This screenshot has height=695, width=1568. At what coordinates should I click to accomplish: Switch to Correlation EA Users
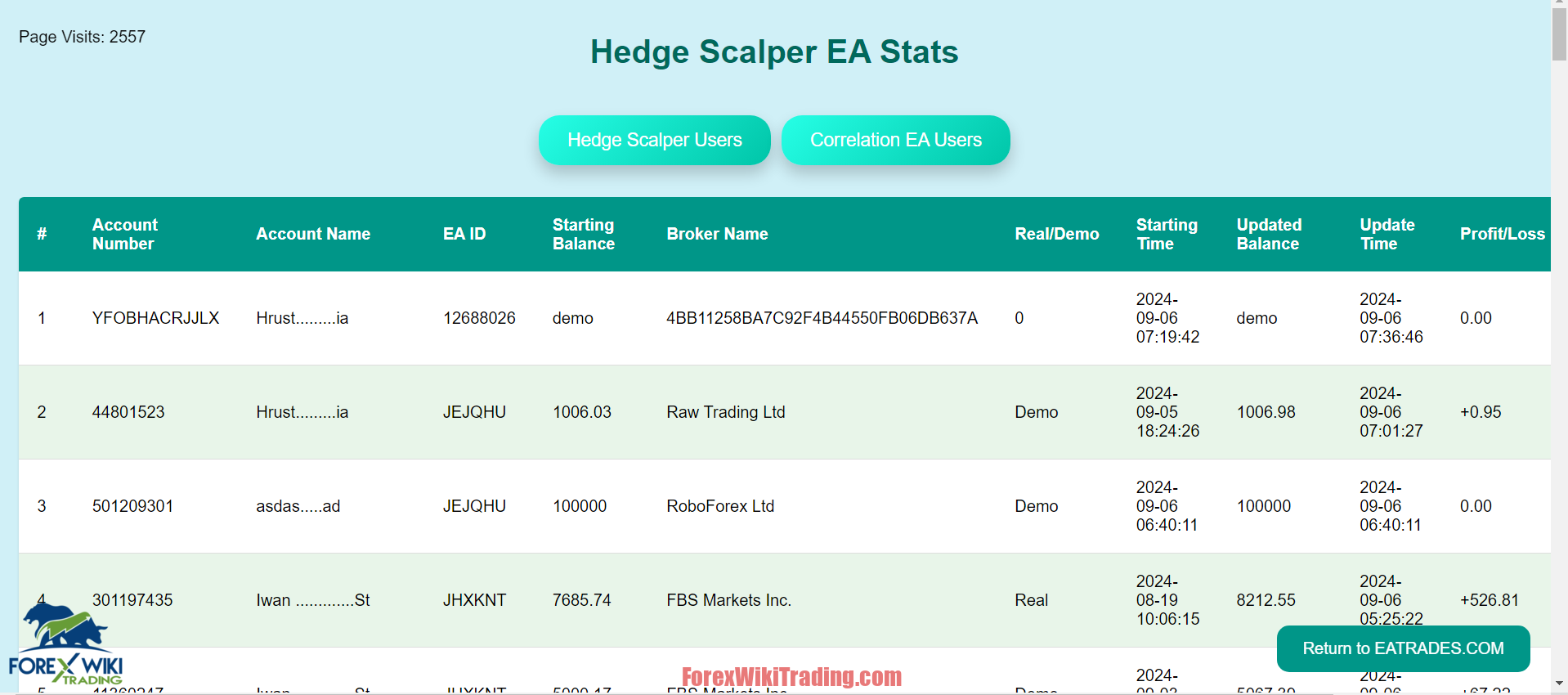coord(895,140)
